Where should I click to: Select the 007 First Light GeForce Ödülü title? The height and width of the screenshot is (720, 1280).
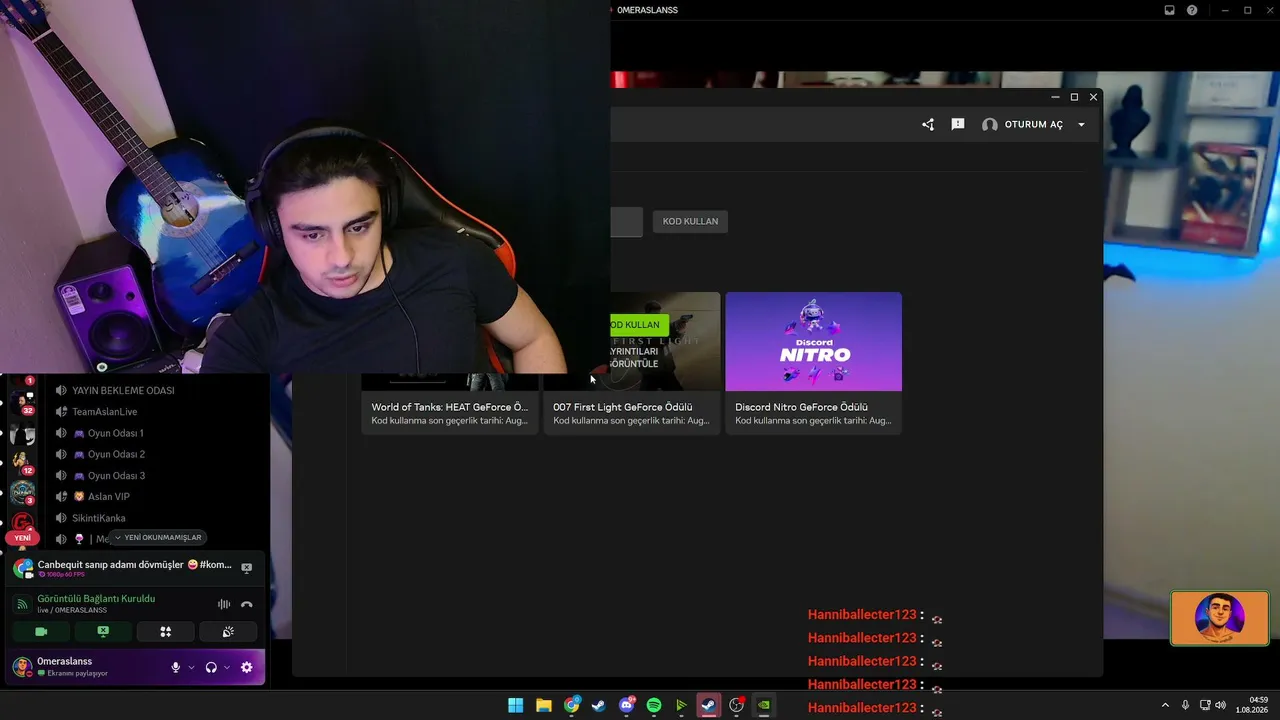(622, 407)
